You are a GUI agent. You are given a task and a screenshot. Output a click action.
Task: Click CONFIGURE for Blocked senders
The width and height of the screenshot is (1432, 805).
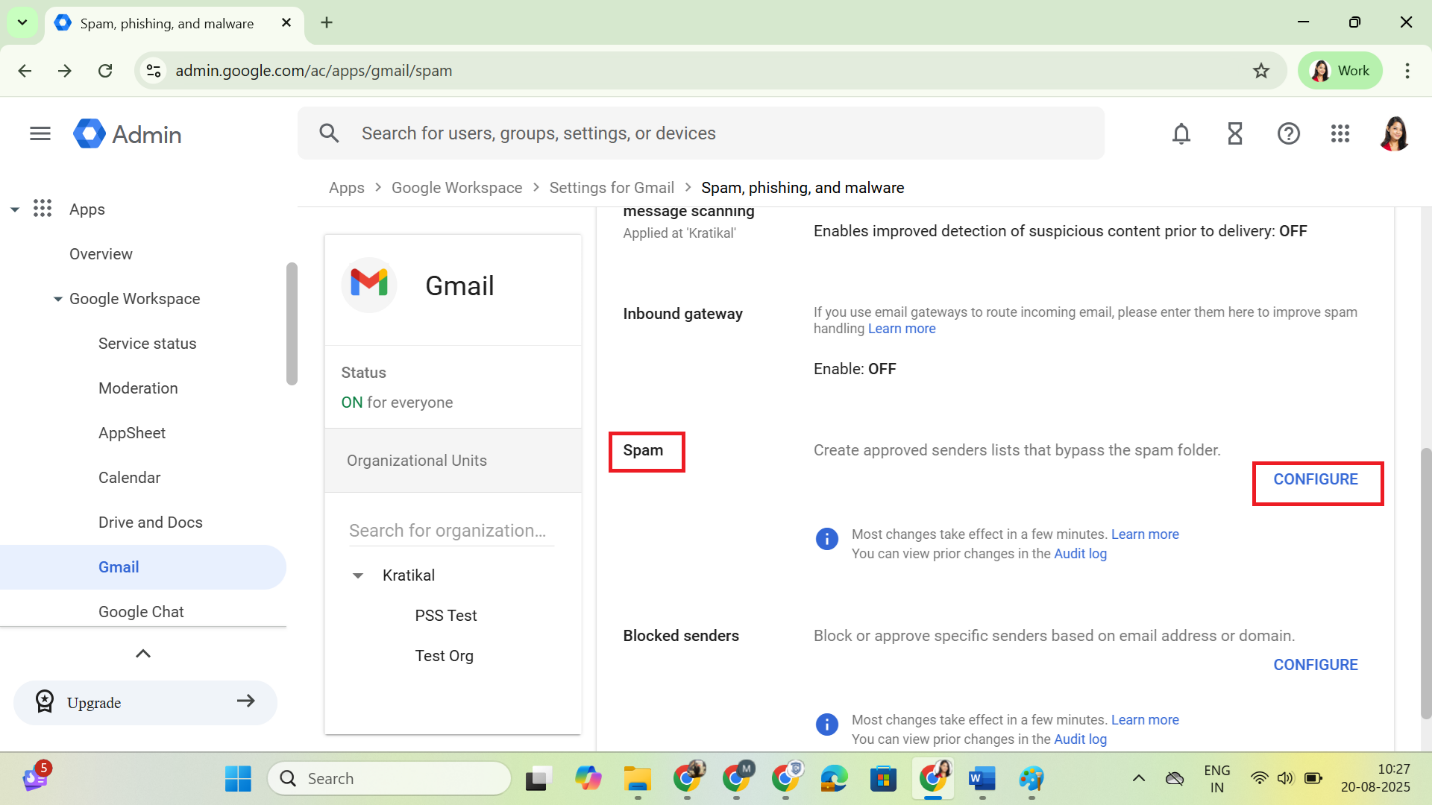coord(1315,665)
